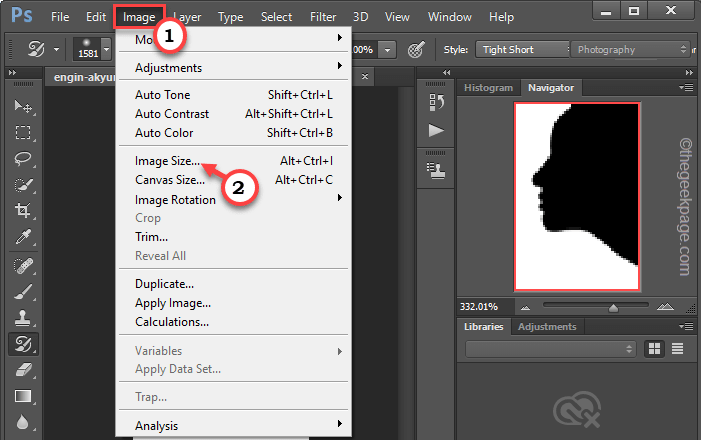The image size is (701, 440).
Task: Switch Libraries to list view
Action: pos(677,349)
